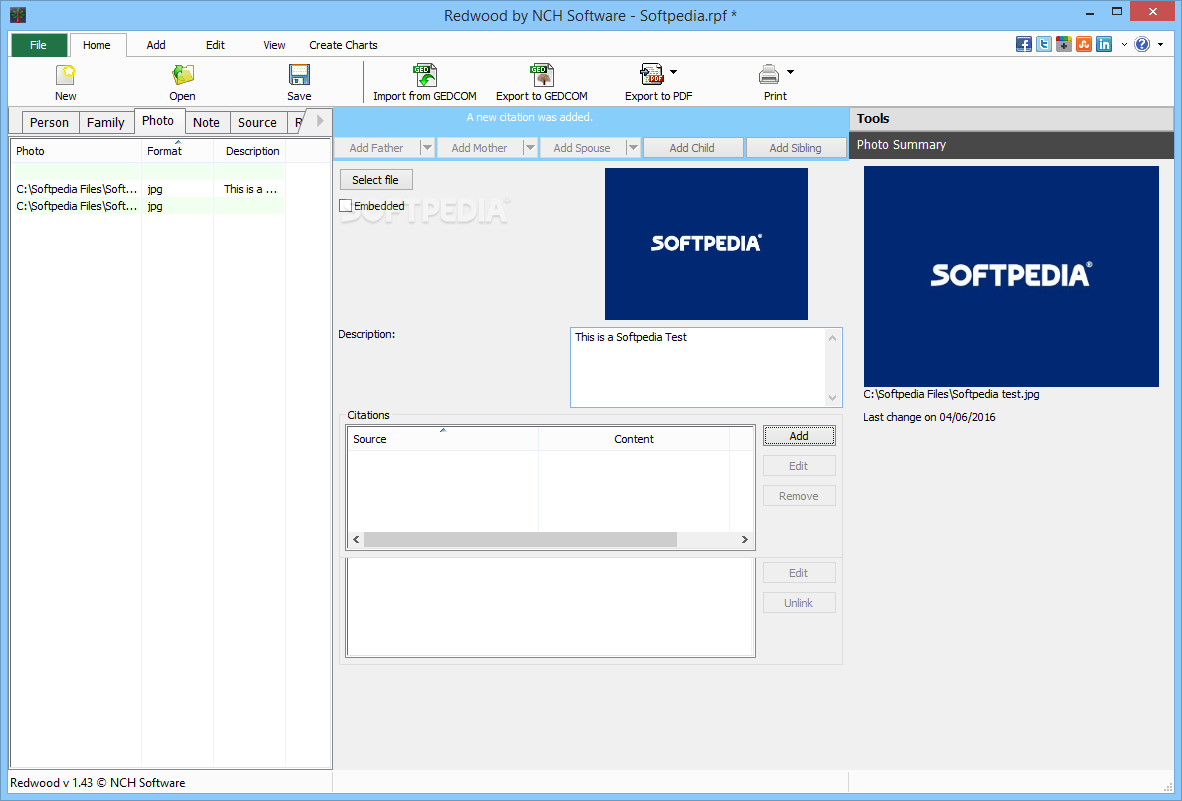Screen dimensions: 1182x801
Task: Open social sharing more-options dropdown
Action: pos(1124,44)
